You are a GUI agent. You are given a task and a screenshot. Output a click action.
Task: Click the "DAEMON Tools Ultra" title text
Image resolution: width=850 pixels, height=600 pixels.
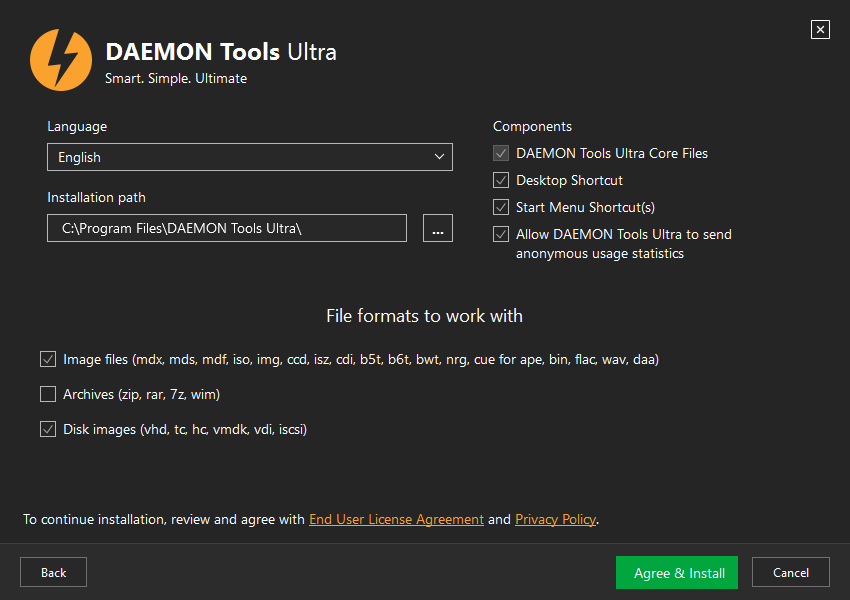[221, 52]
